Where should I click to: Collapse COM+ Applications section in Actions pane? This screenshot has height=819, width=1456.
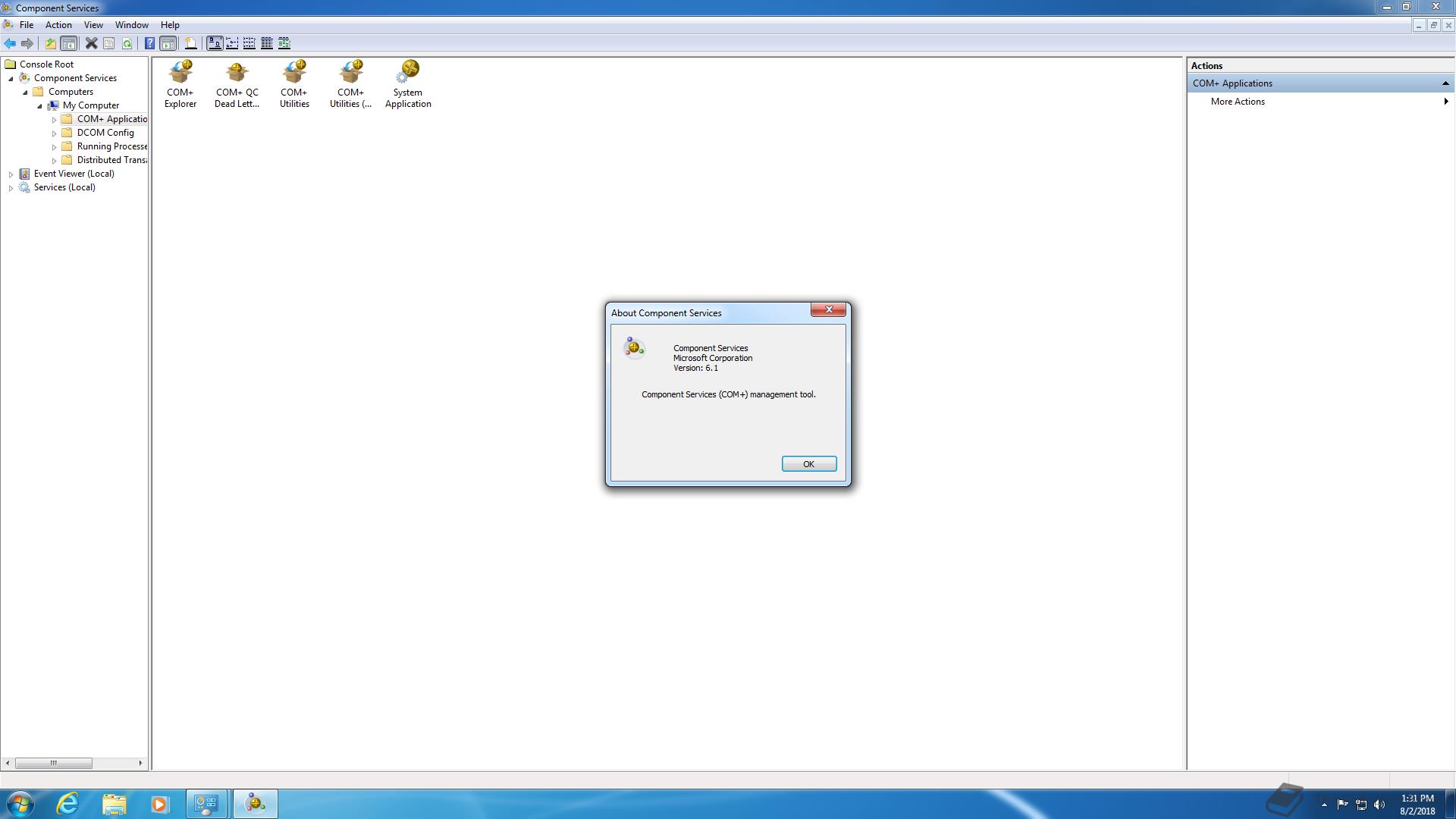1445,83
